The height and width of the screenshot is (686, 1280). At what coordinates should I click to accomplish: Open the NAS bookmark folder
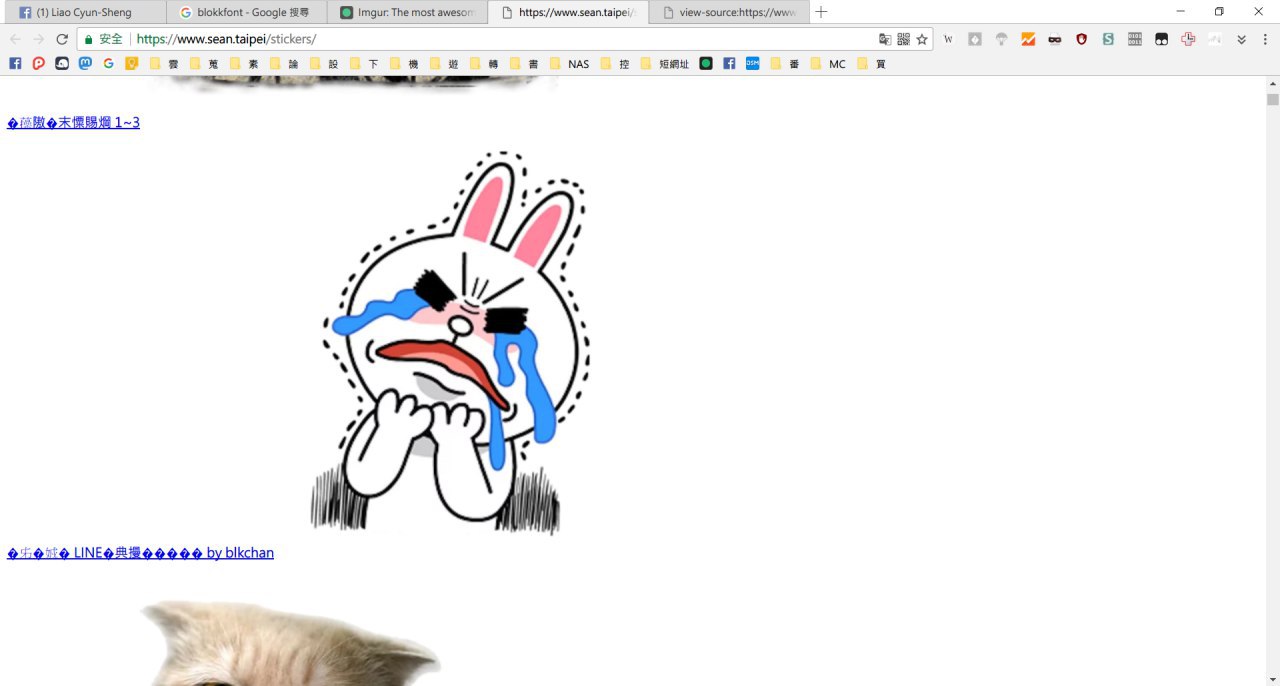(x=569, y=64)
